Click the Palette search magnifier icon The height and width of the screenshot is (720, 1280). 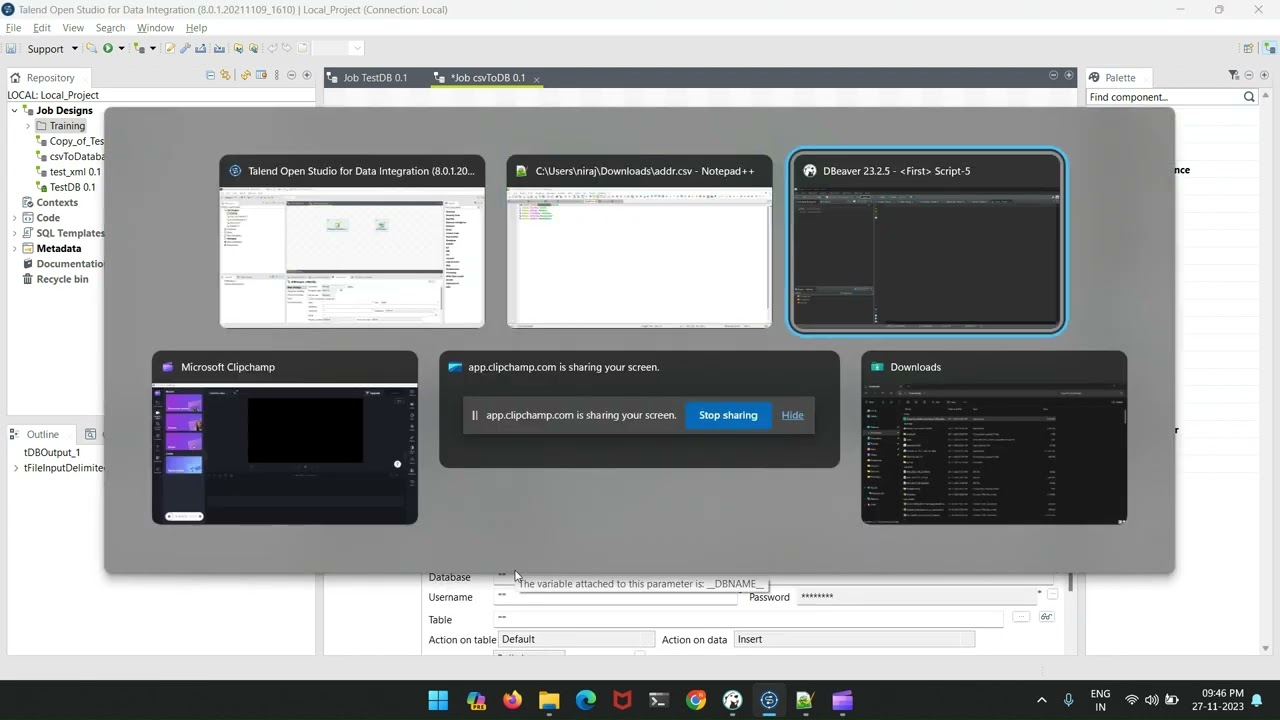(1249, 97)
